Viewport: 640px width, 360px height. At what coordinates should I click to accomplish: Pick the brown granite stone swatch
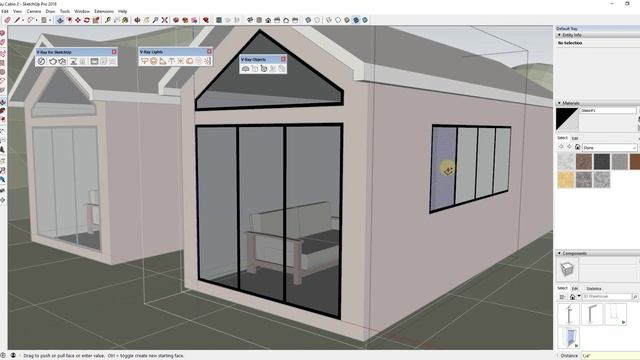[584, 161]
